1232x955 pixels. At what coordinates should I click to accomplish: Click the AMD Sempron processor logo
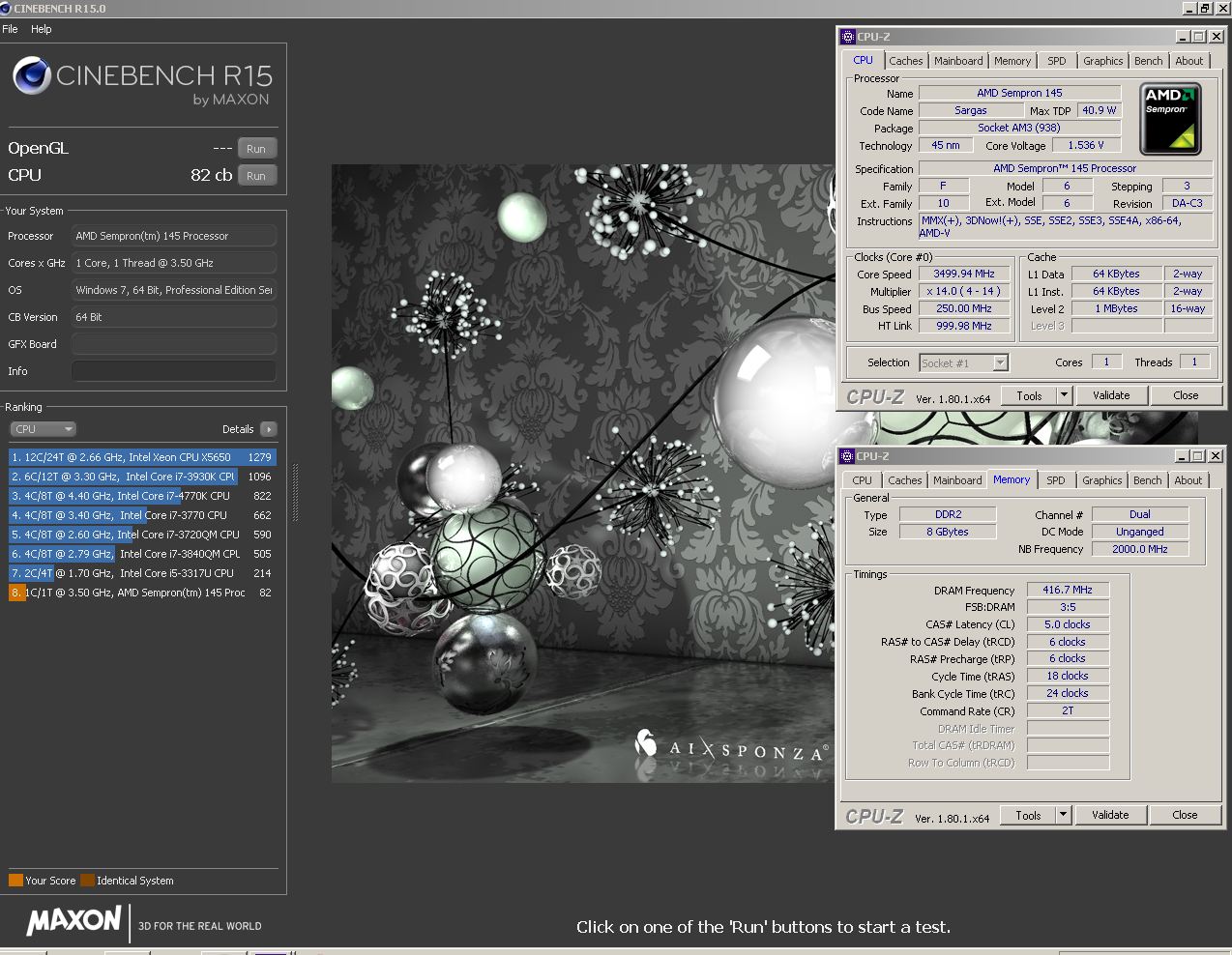tap(1170, 119)
